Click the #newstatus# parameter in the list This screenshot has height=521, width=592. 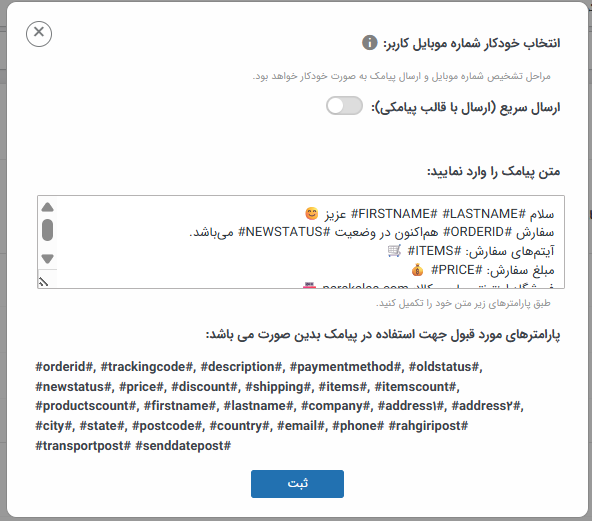(x=73, y=387)
